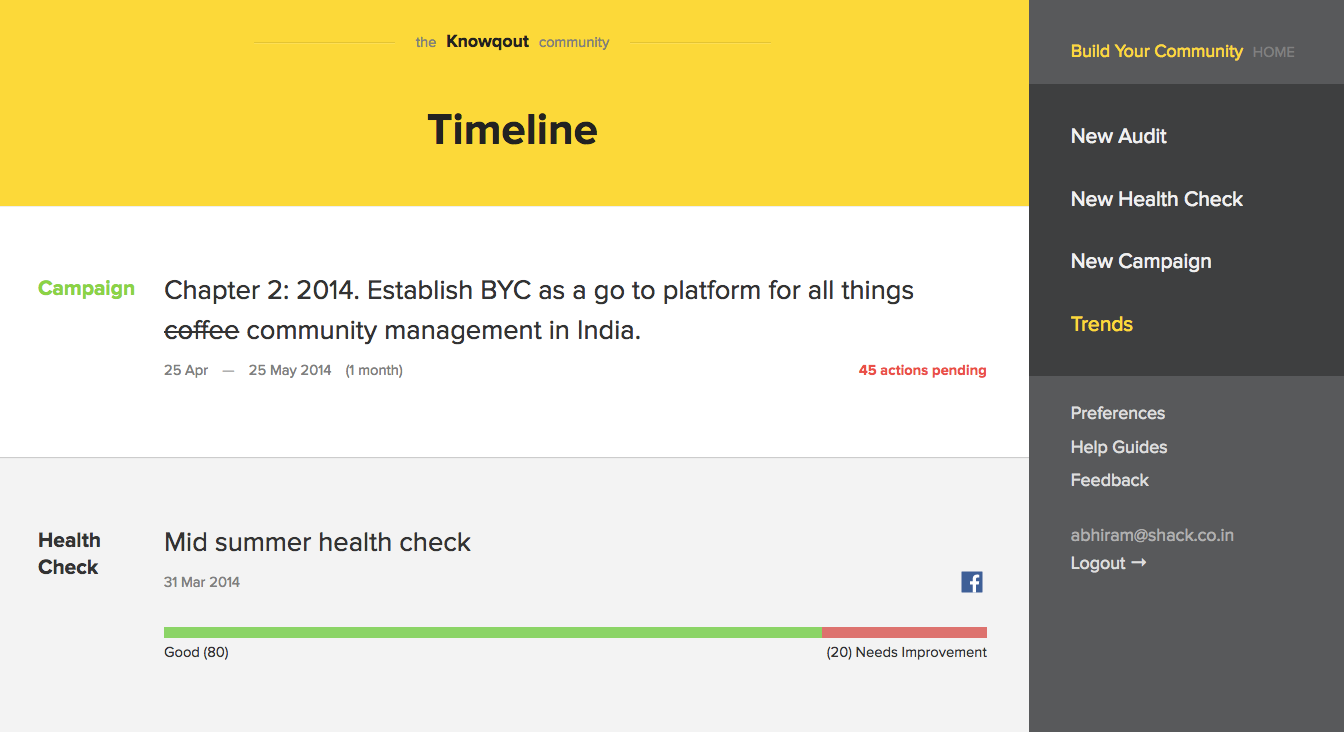This screenshot has width=1344, height=732.
Task: View the 45 actions pending link
Action: click(922, 370)
